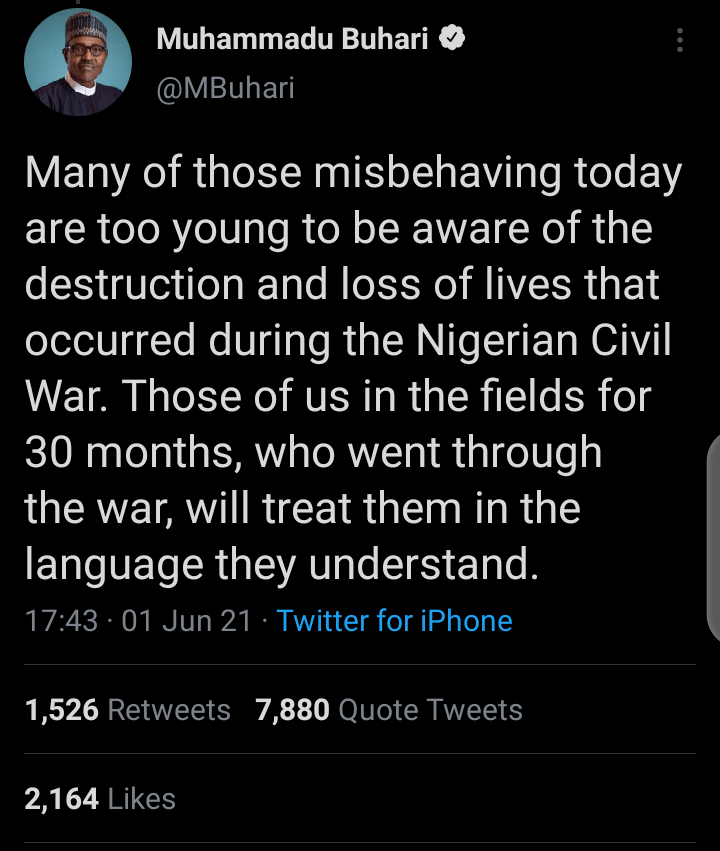Tap the edge panel handle on right side
Image resolution: width=720 pixels, height=851 pixels.
click(712, 538)
